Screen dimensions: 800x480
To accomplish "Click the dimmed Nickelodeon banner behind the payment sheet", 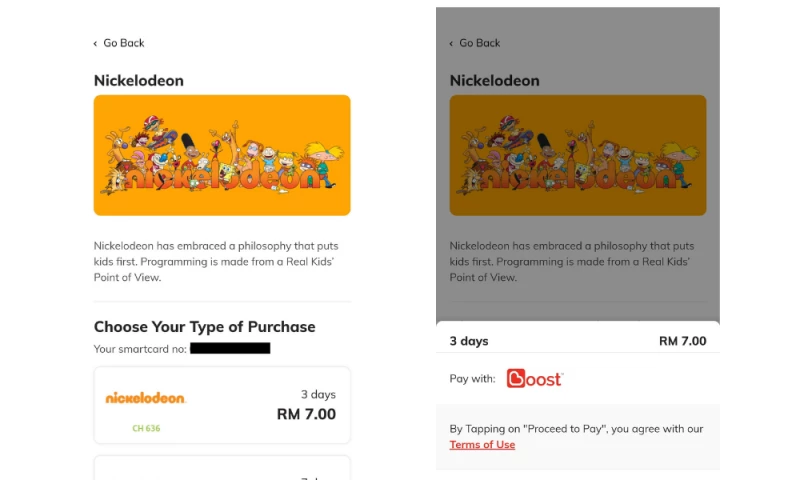I will tap(578, 155).
